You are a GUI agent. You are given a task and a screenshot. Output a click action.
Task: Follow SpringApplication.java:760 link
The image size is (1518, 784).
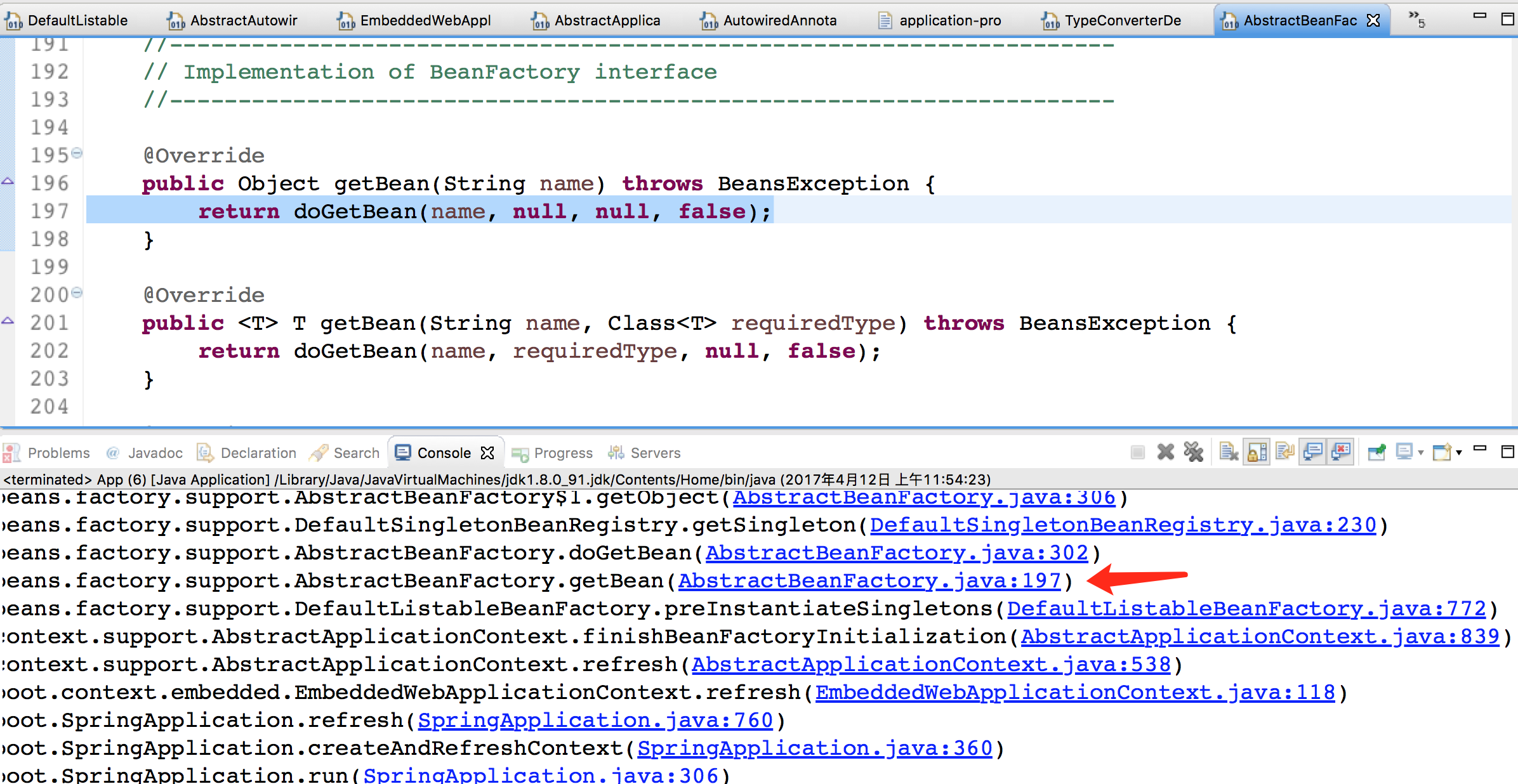pos(595,721)
